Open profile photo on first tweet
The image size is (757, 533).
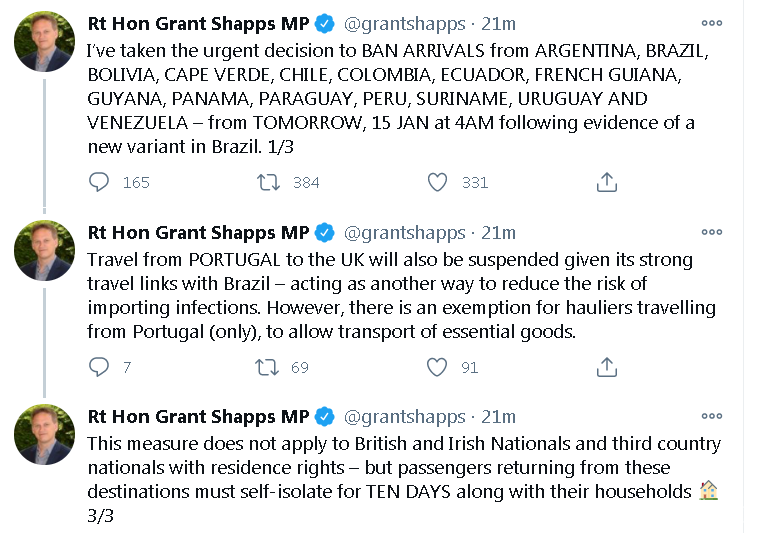(x=45, y=41)
